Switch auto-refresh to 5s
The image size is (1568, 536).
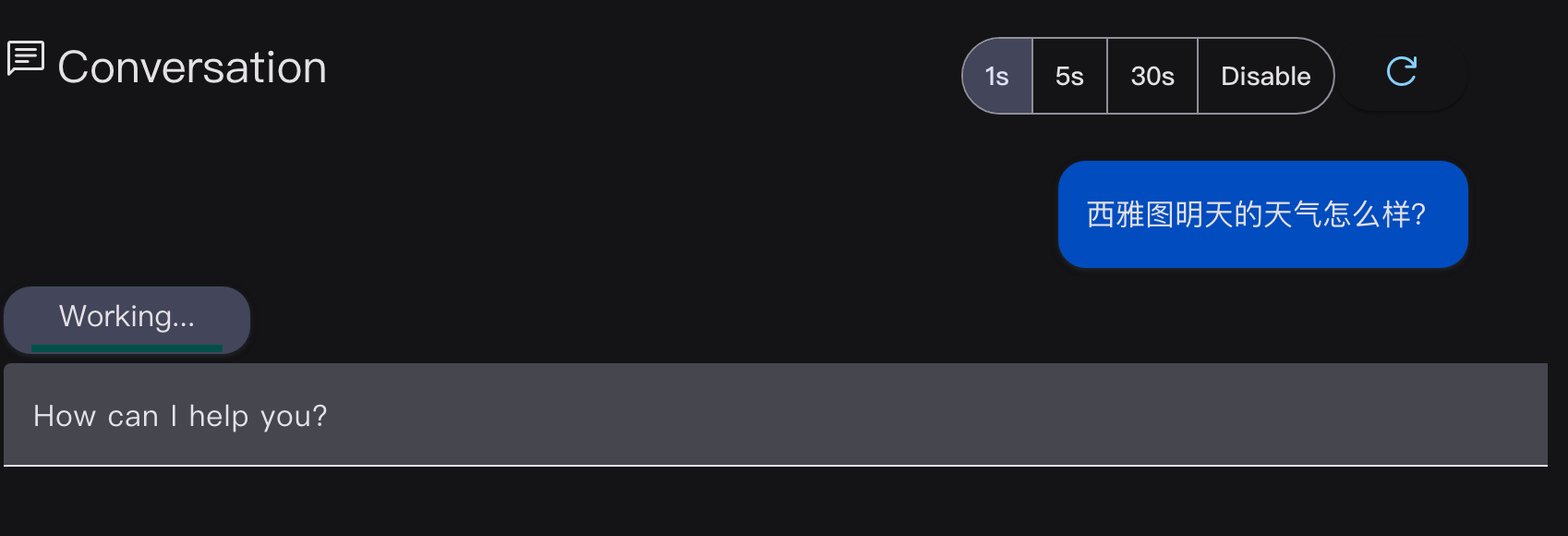point(1069,76)
